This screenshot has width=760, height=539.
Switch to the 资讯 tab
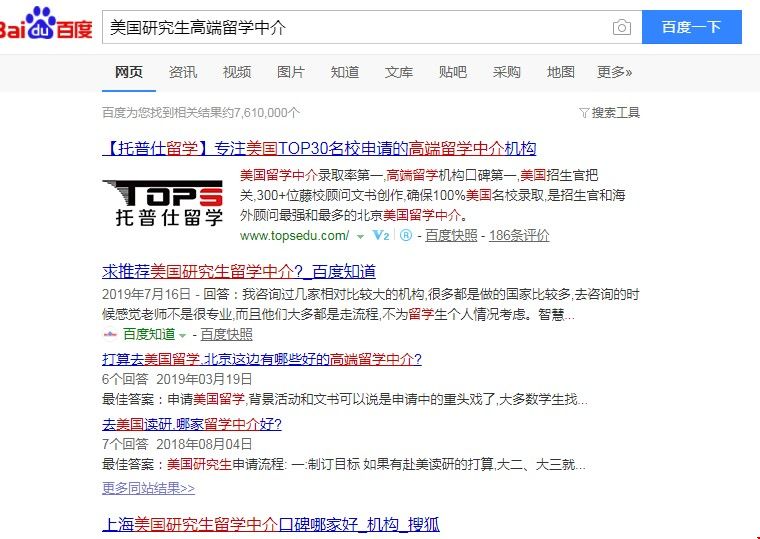pos(183,72)
